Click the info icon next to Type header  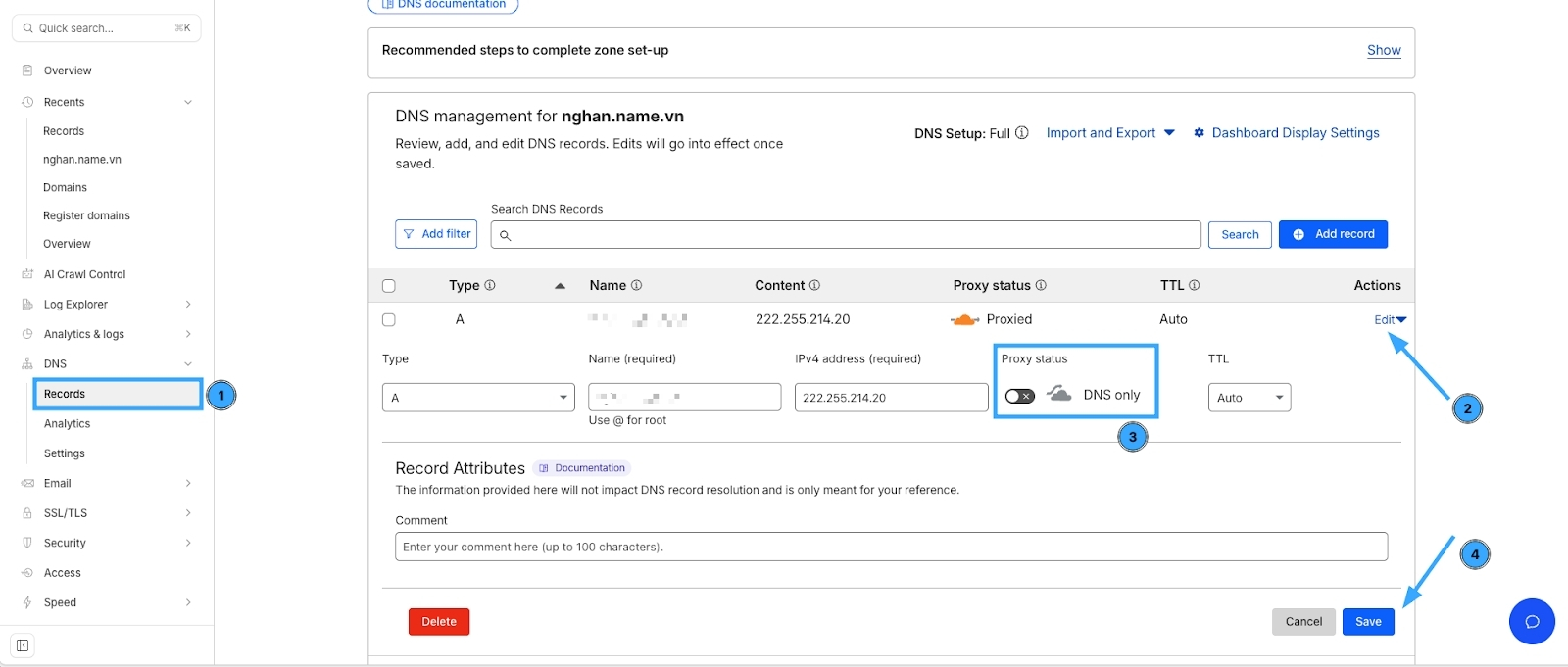pyautogui.click(x=490, y=285)
